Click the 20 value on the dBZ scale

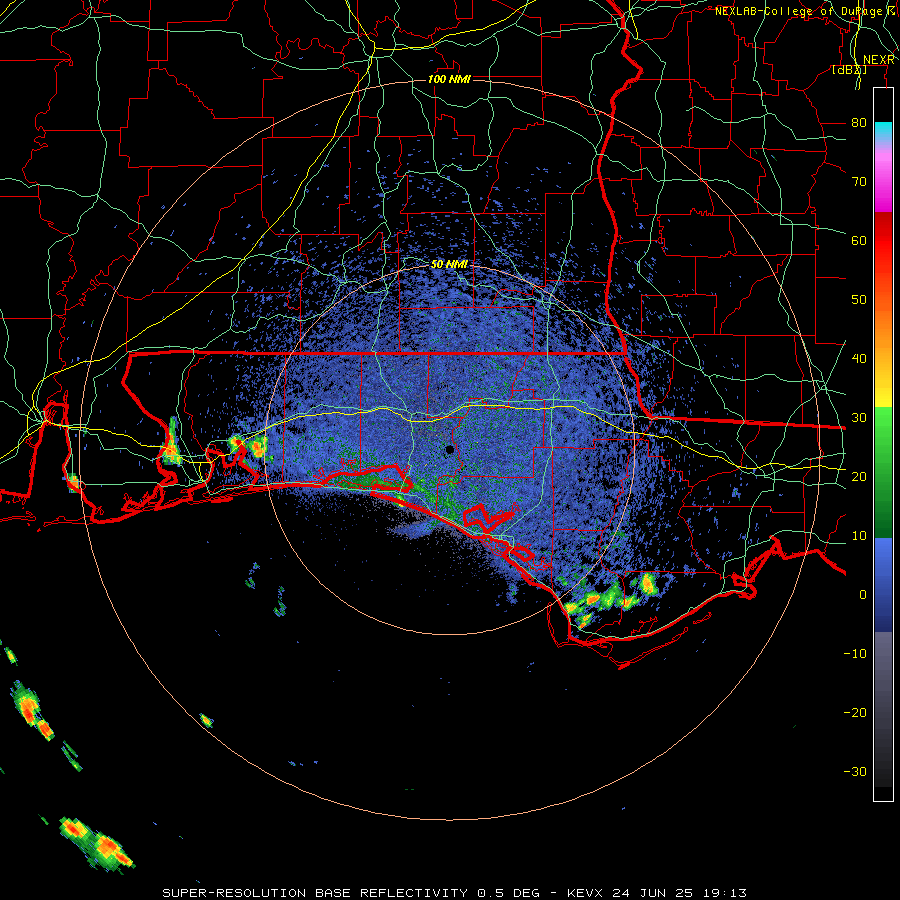[859, 477]
